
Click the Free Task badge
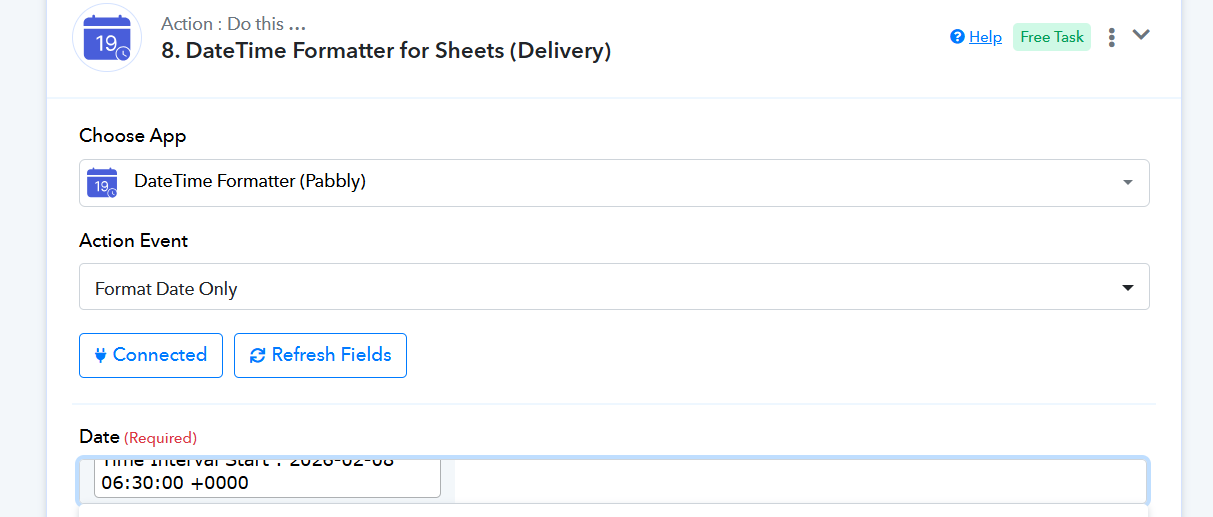click(1052, 37)
